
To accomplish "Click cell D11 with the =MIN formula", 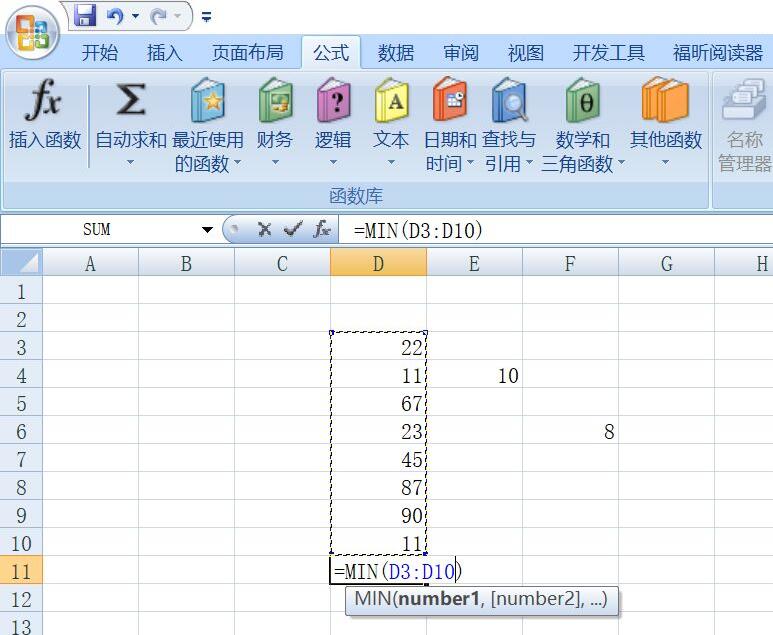I will coord(378,571).
